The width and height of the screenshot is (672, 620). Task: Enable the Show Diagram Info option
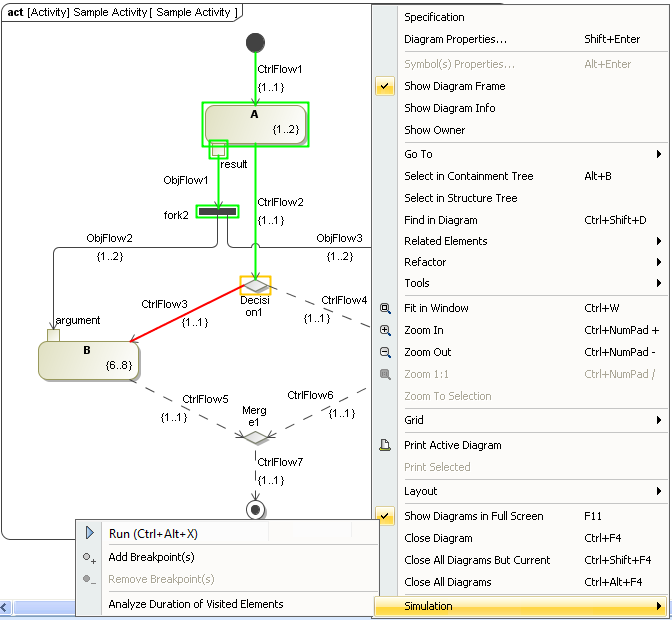coord(449,108)
